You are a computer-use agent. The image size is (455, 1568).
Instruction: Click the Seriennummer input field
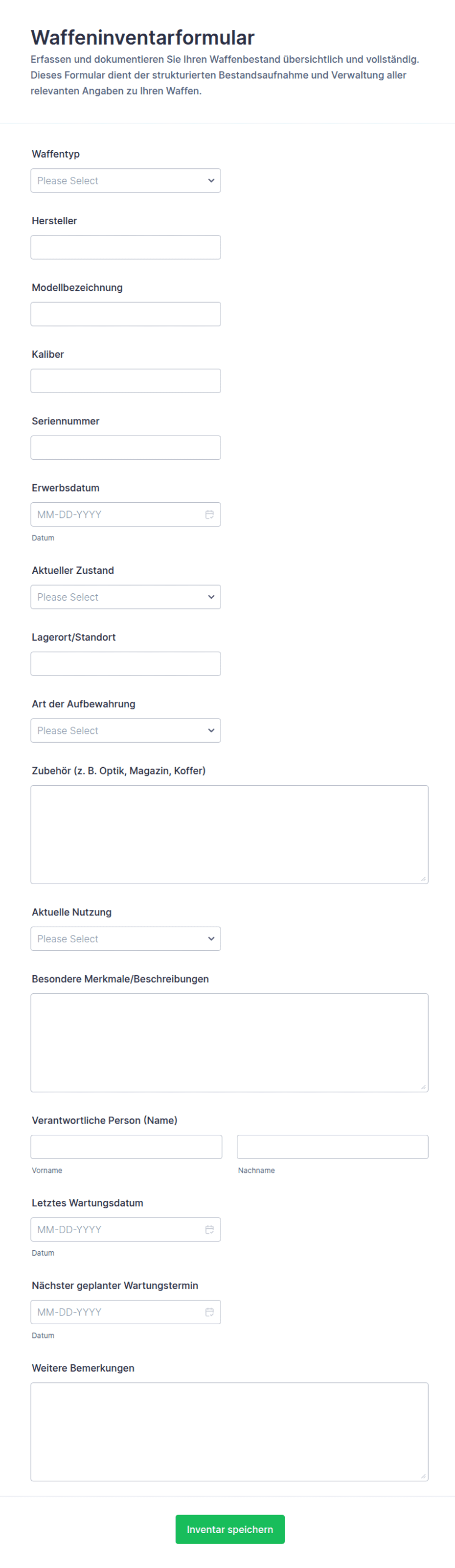pyautogui.click(x=126, y=447)
